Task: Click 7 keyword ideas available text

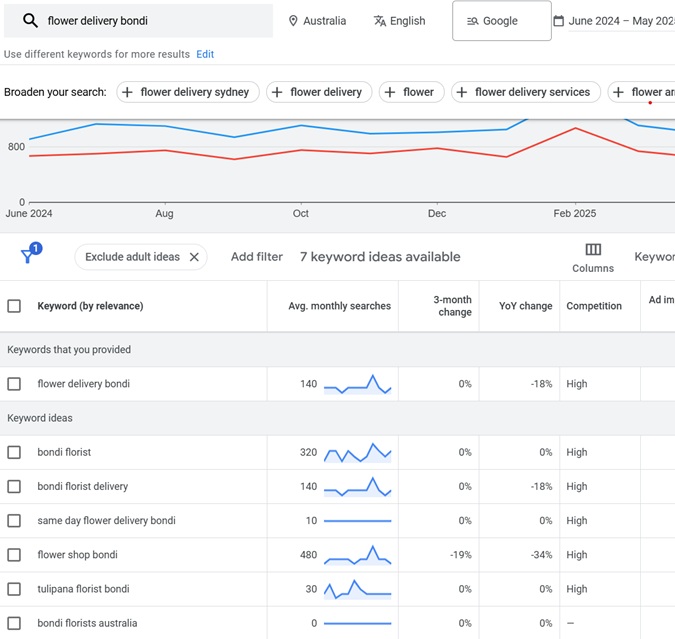Action: click(380, 257)
